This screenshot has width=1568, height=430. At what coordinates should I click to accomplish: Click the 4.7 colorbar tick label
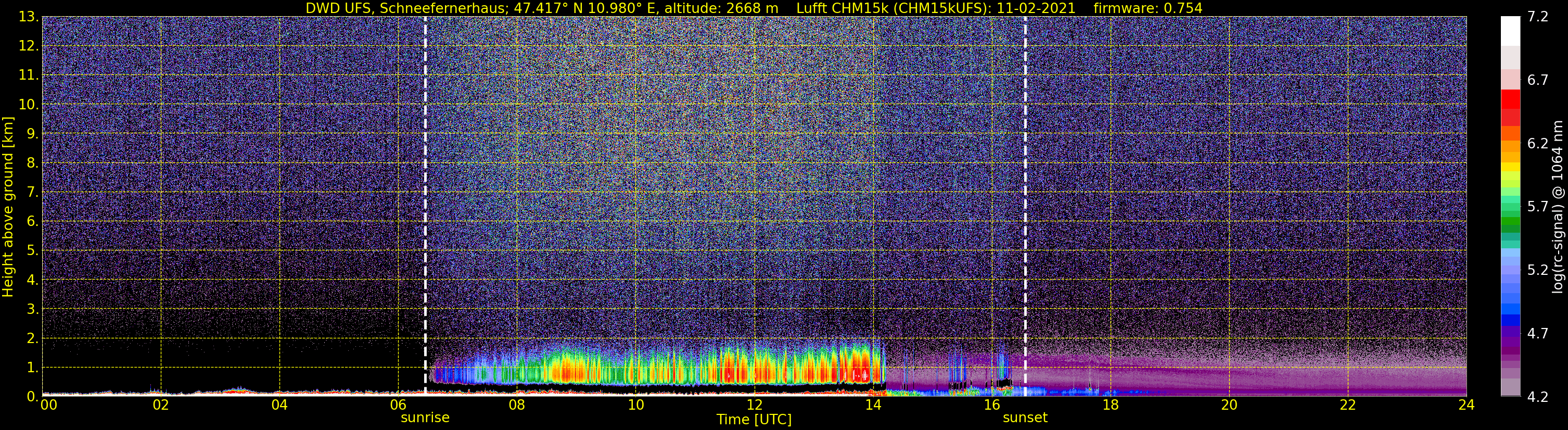point(1538,334)
